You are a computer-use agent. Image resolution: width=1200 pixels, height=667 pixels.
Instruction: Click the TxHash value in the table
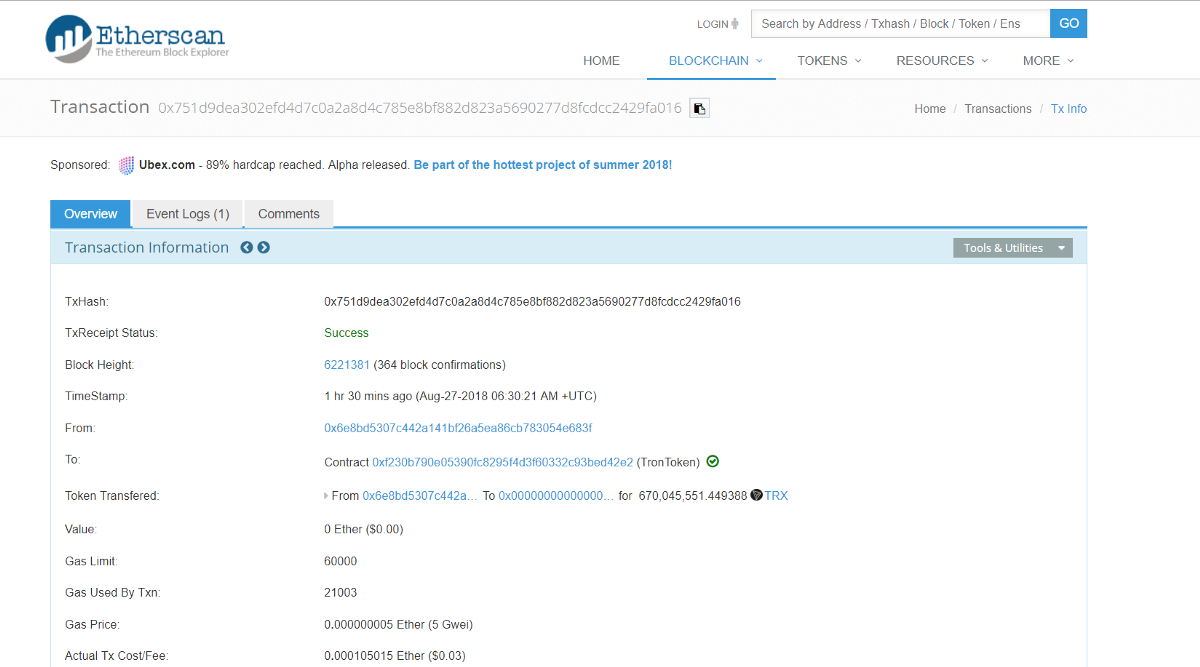tap(532, 302)
